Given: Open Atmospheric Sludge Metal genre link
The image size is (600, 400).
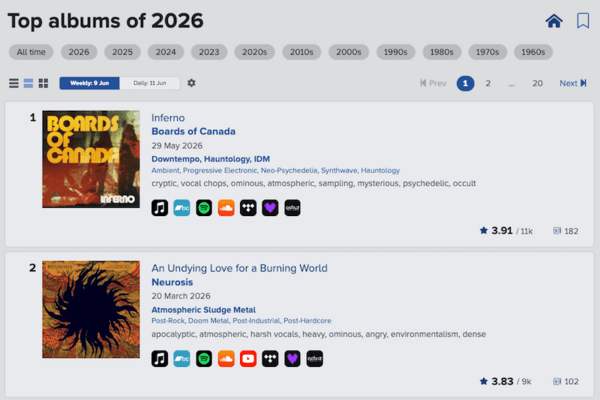Looking at the screenshot, I should [204, 310].
